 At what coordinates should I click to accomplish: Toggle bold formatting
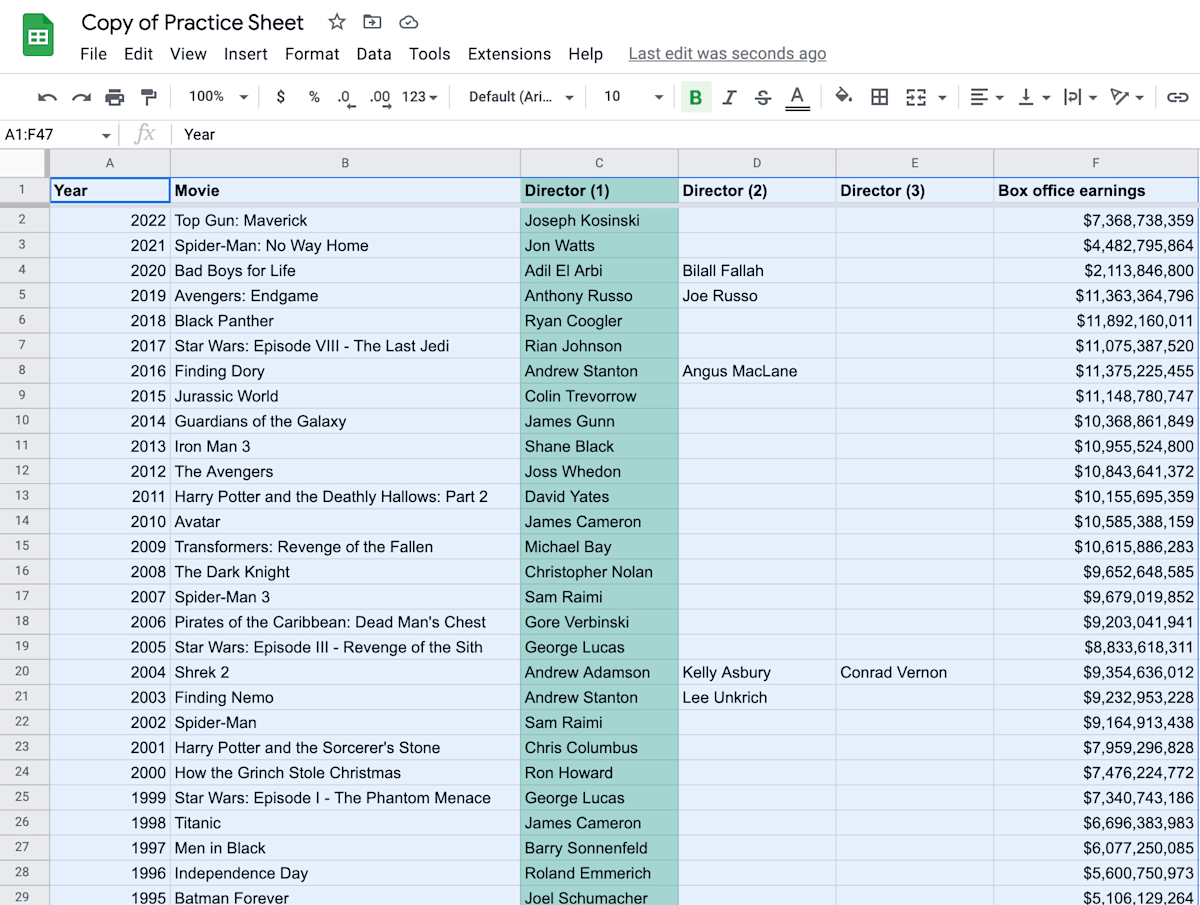point(695,97)
